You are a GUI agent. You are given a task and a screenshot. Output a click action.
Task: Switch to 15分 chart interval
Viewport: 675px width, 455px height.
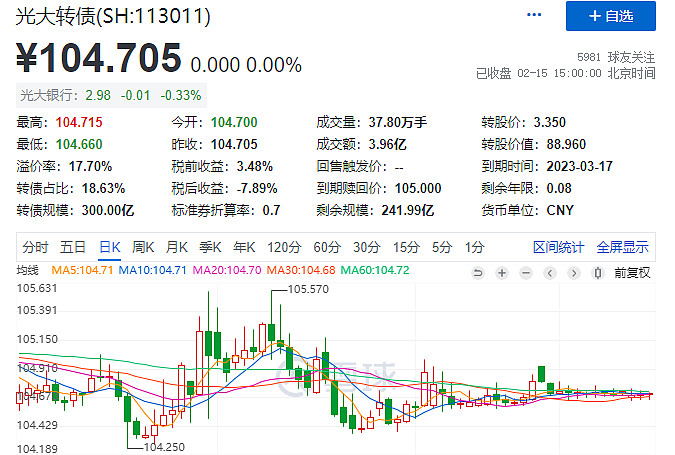(406, 247)
